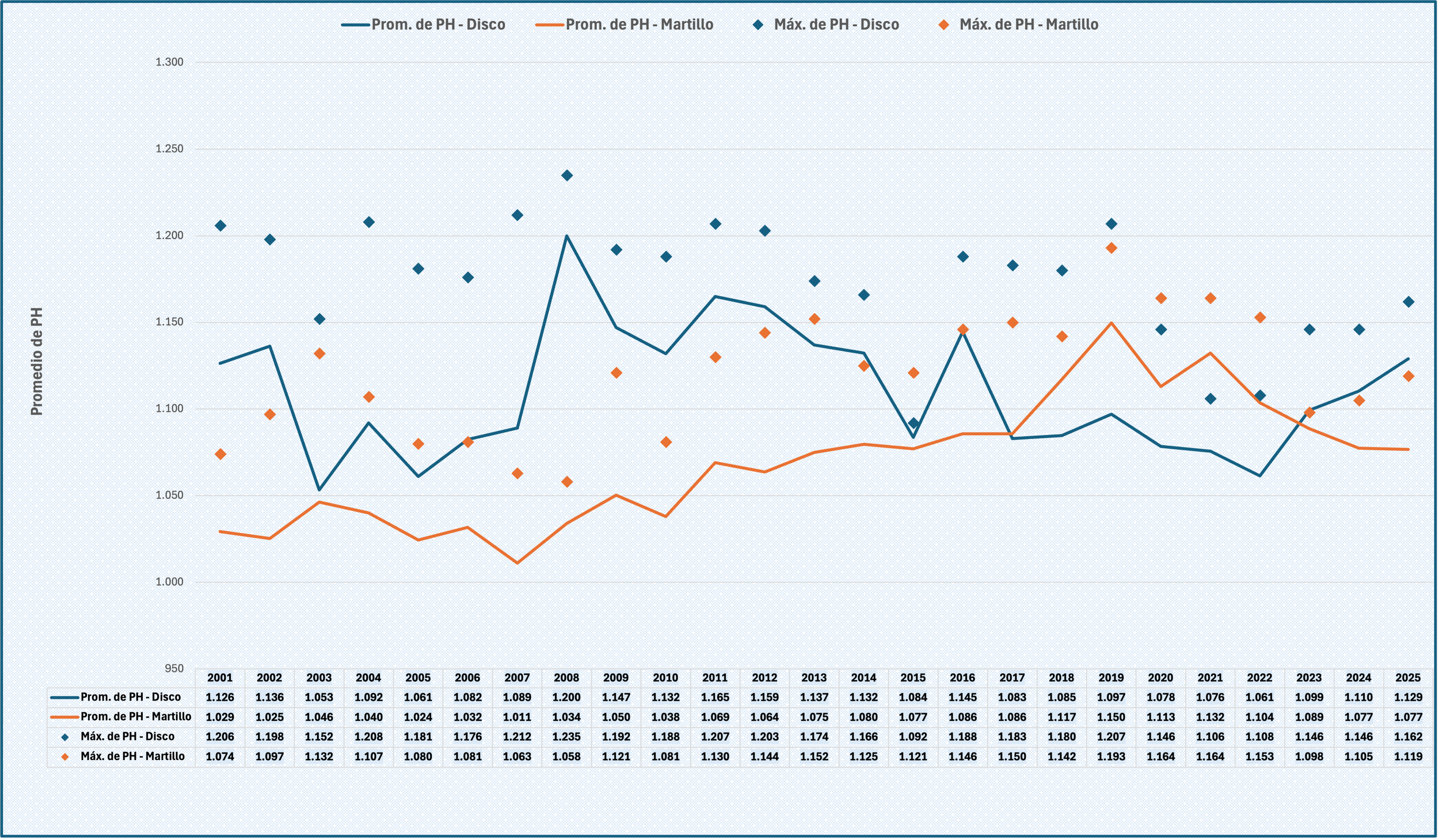Click the 1.200 cell in the 2008 Disco average row
1439x840 pixels.
tap(566, 697)
